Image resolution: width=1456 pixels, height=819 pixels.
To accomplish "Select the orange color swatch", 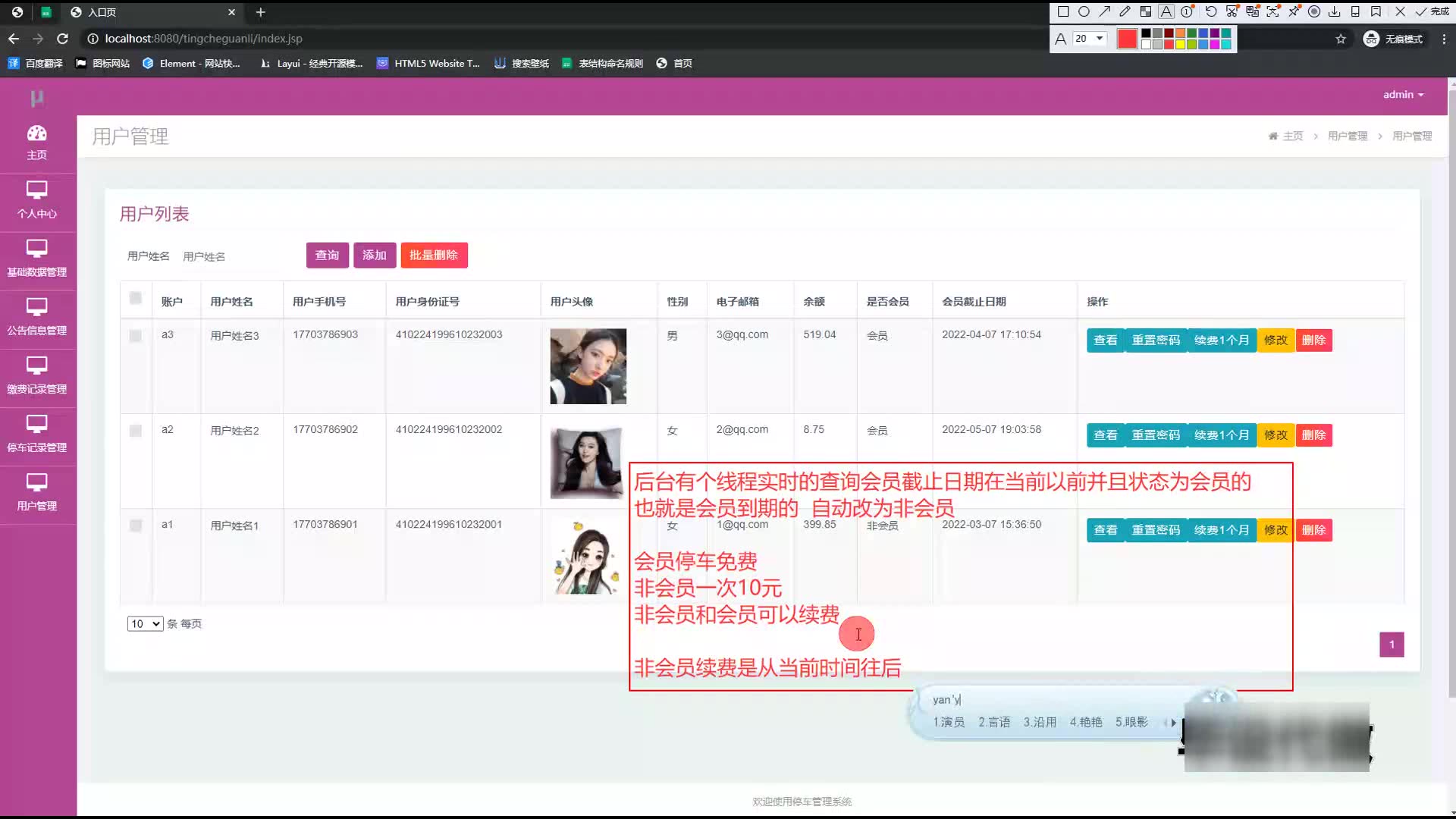I will 1180,33.
